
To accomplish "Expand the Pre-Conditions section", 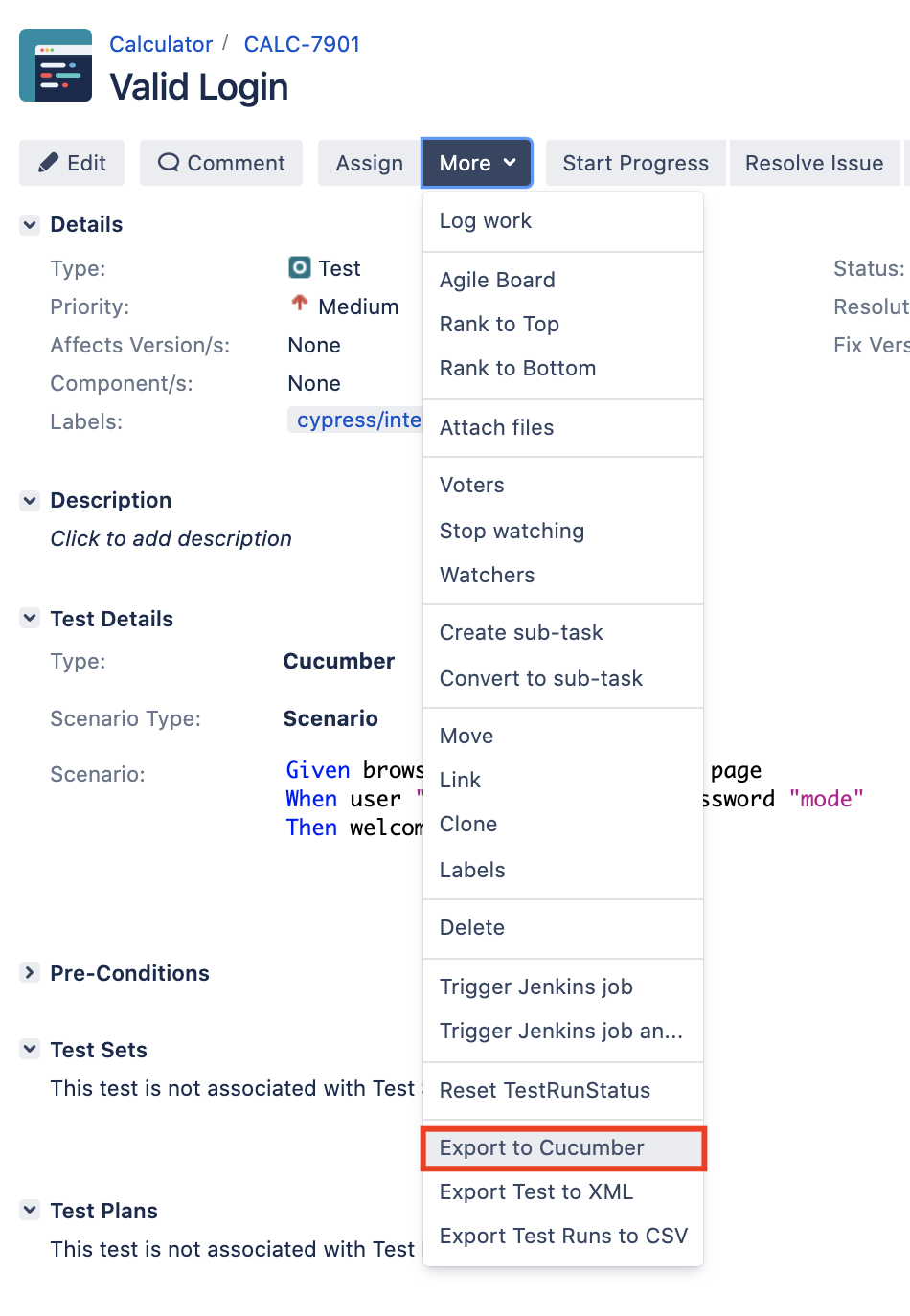I will [x=30, y=973].
